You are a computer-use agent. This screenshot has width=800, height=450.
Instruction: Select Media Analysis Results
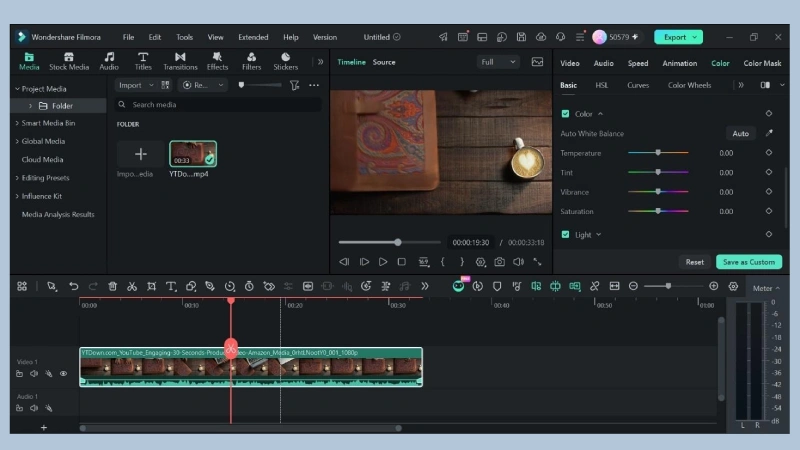(58, 214)
